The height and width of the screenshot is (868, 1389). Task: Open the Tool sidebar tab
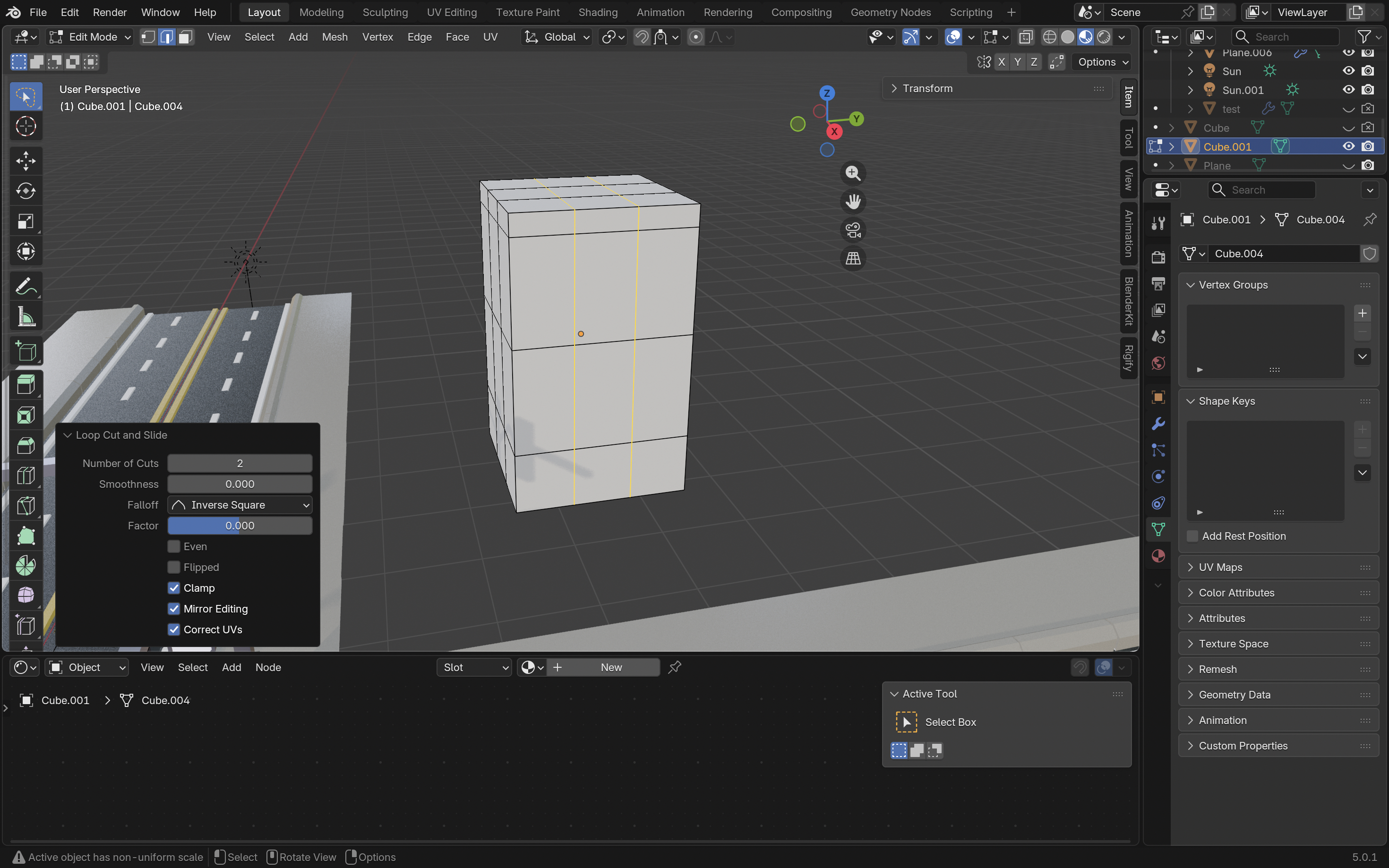pos(1128,138)
